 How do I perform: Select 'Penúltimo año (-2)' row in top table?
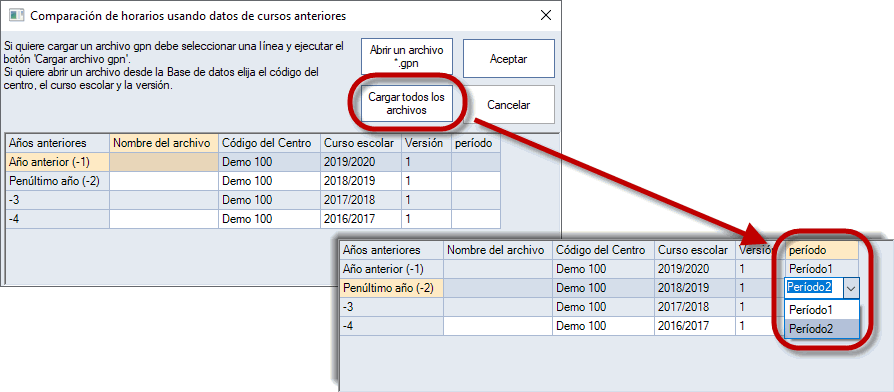[58, 181]
